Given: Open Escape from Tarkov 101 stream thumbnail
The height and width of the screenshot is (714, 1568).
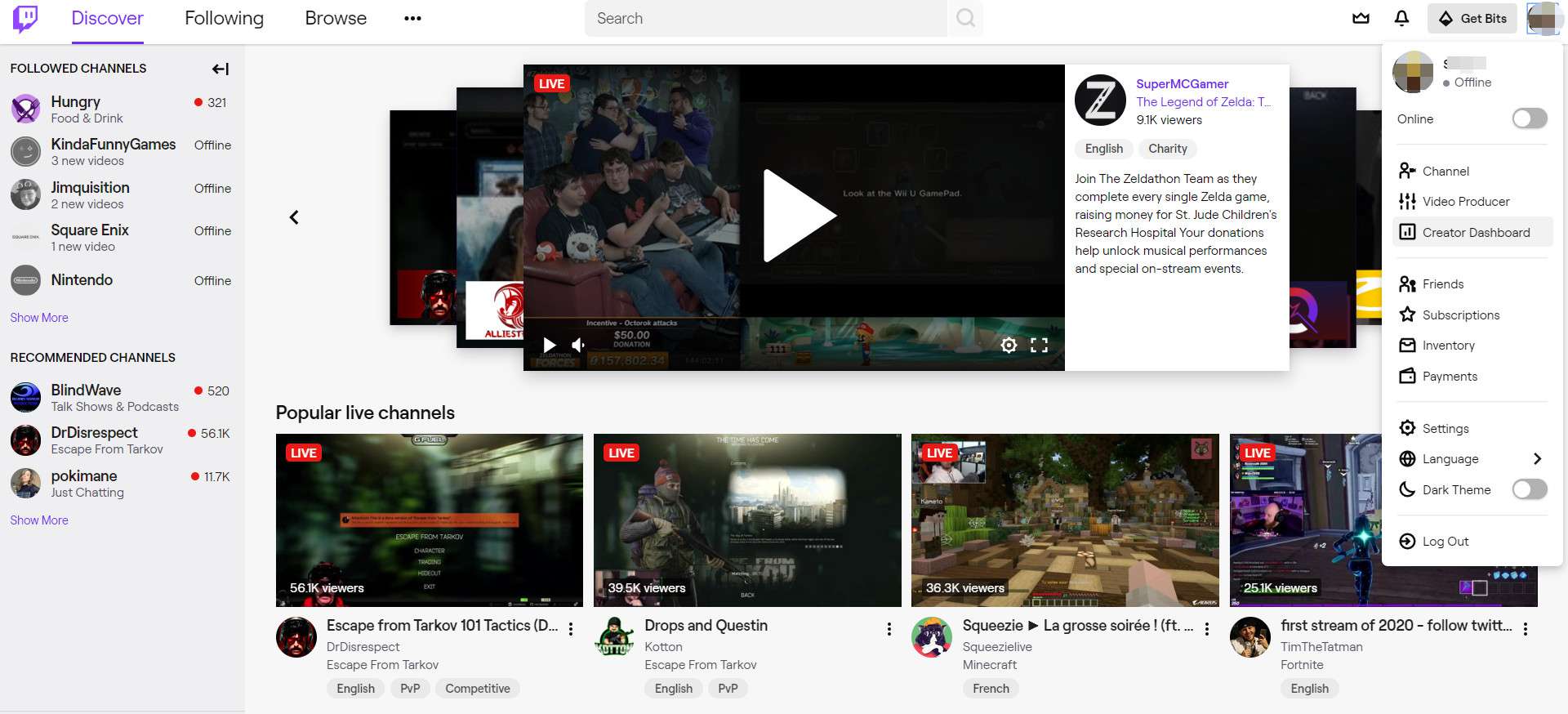Looking at the screenshot, I should point(430,520).
